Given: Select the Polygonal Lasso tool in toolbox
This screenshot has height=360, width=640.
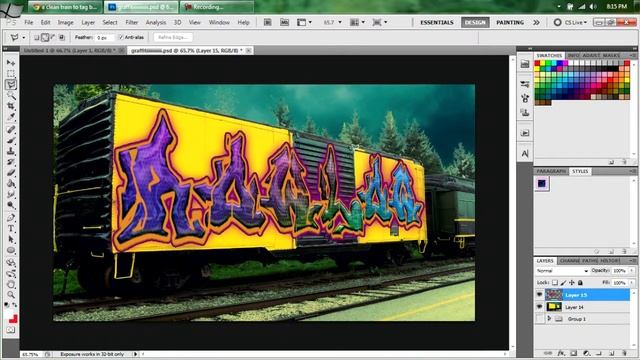Looking at the screenshot, I should [x=11, y=84].
